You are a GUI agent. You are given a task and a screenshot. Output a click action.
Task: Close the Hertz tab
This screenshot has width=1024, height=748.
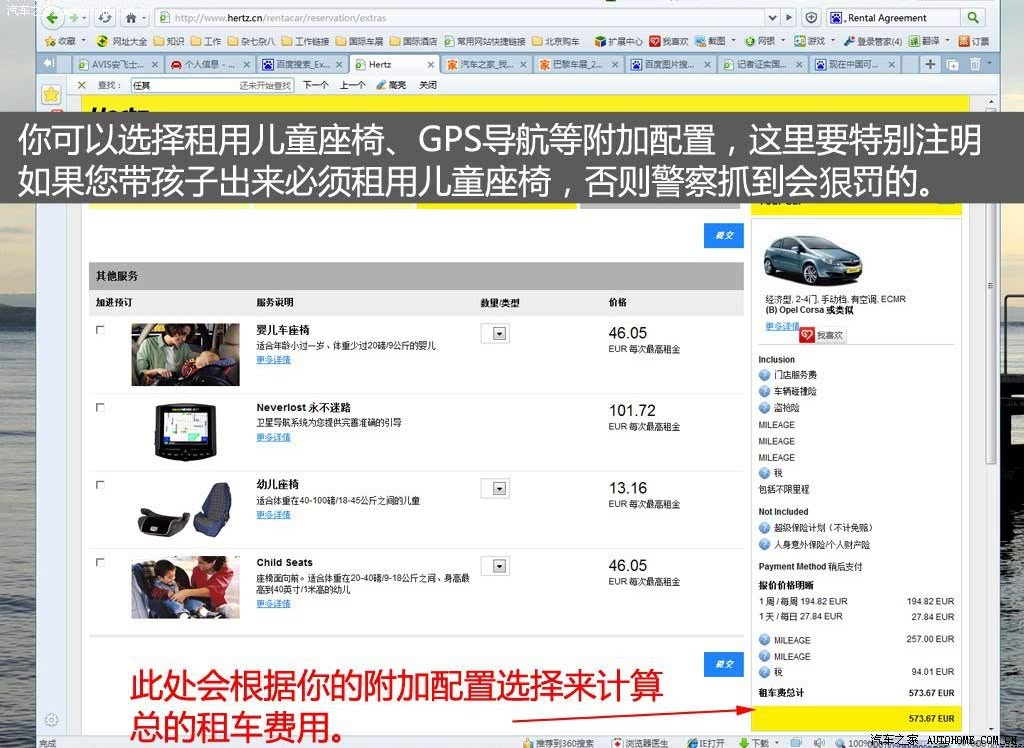431,64
